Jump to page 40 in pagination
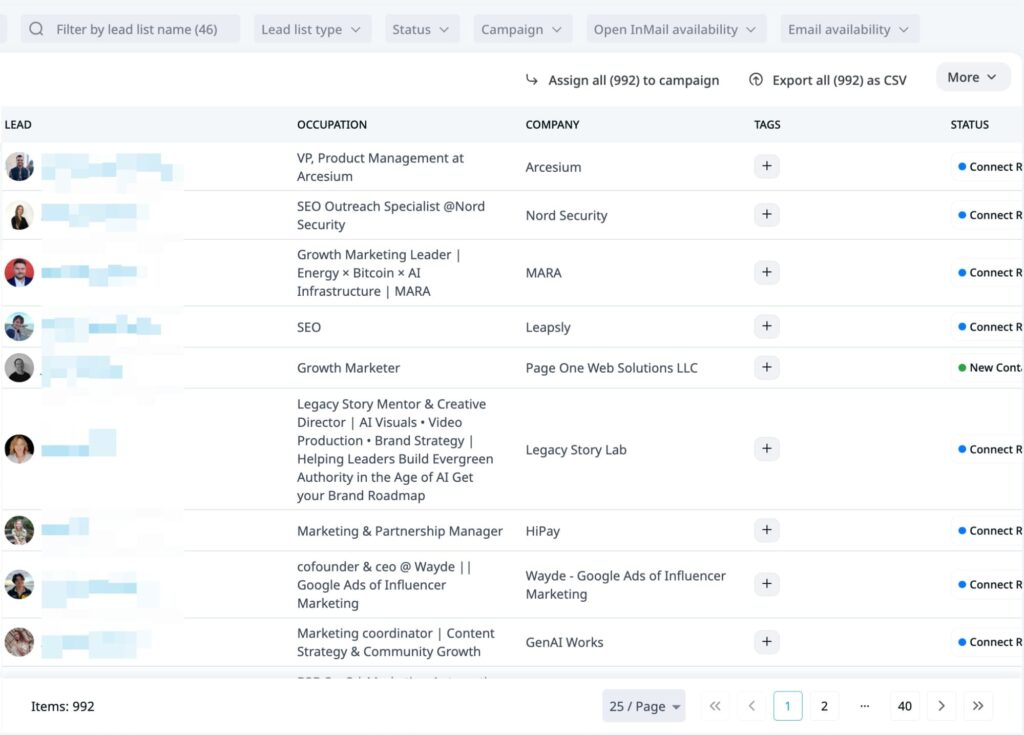Screen dimensions: 1024x735 [904, 706]
